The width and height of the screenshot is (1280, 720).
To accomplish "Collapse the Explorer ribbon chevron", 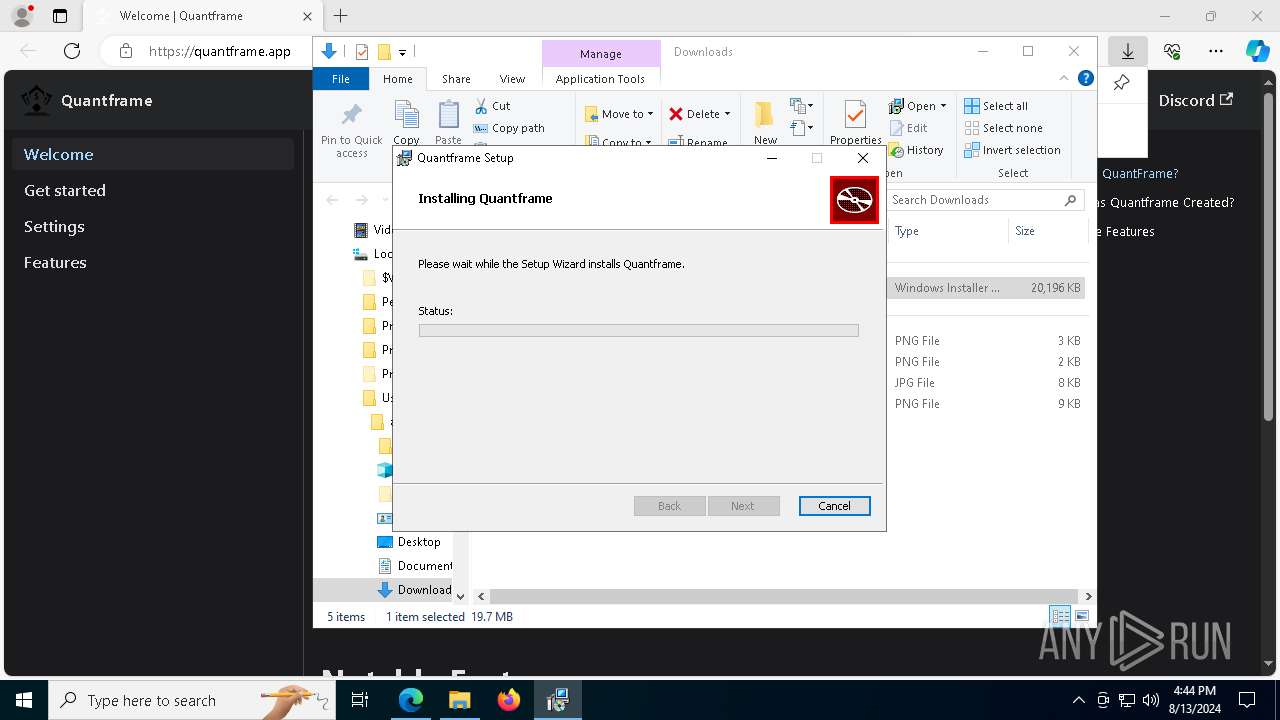I will (1064, 79).
